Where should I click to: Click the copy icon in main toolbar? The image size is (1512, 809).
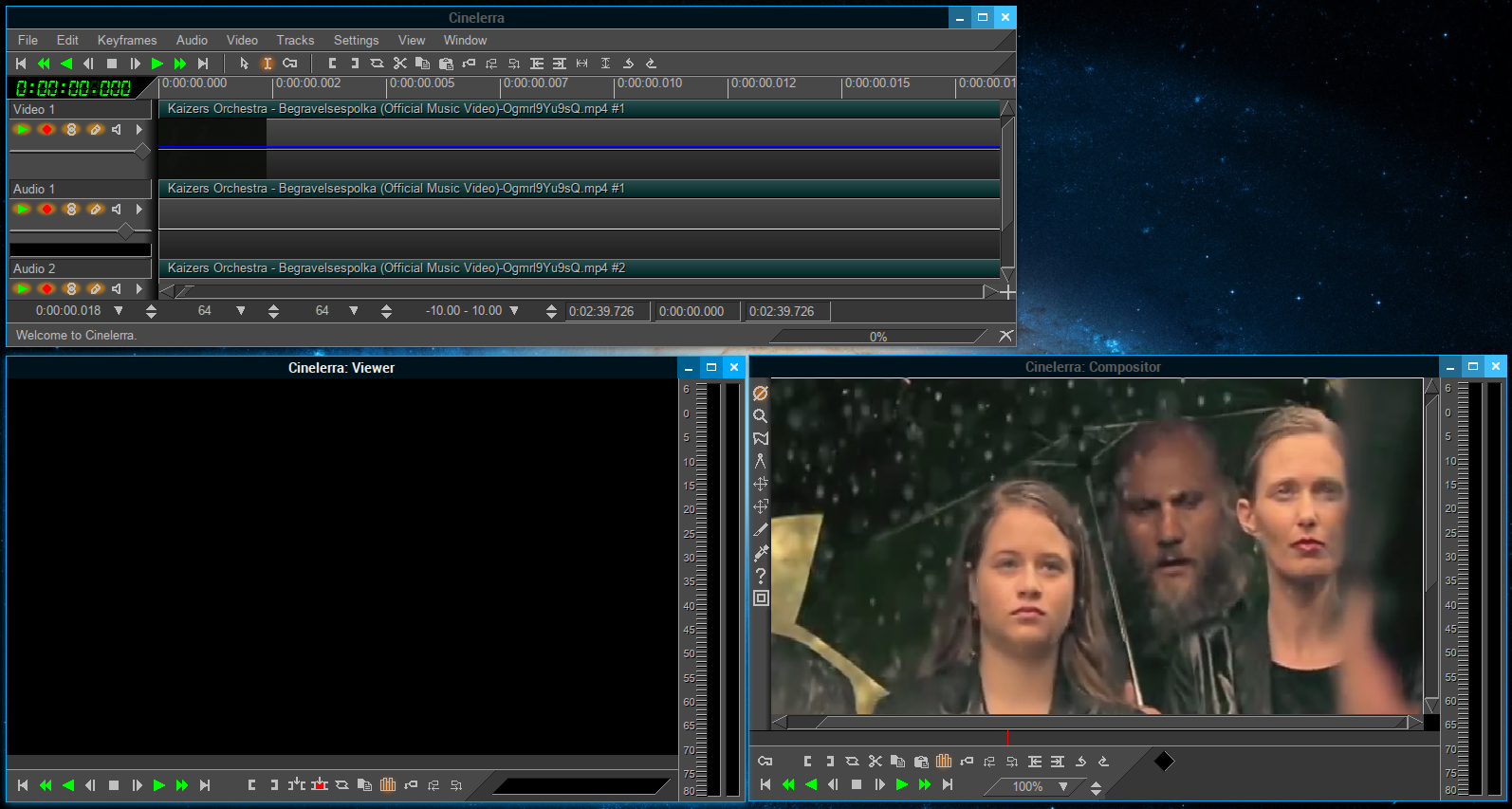(x=422, y=64)
